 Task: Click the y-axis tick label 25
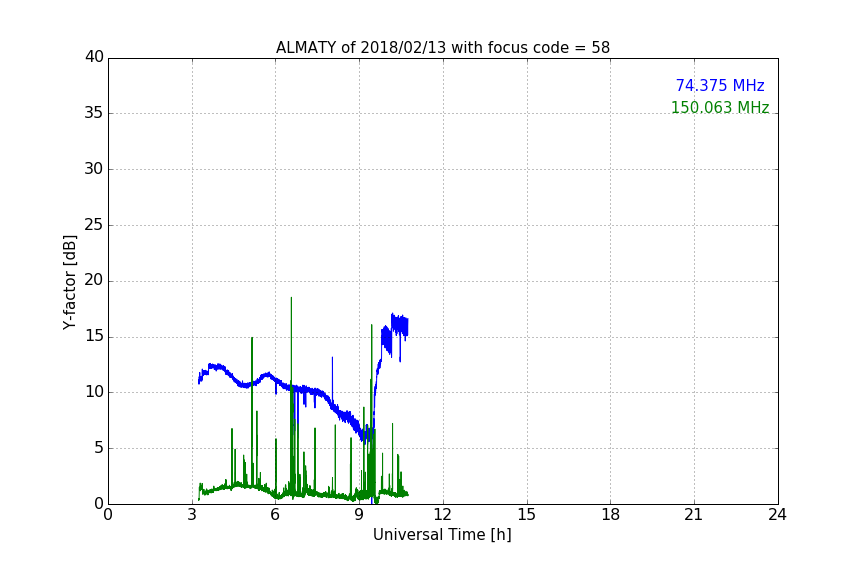(x=94, y=224)
